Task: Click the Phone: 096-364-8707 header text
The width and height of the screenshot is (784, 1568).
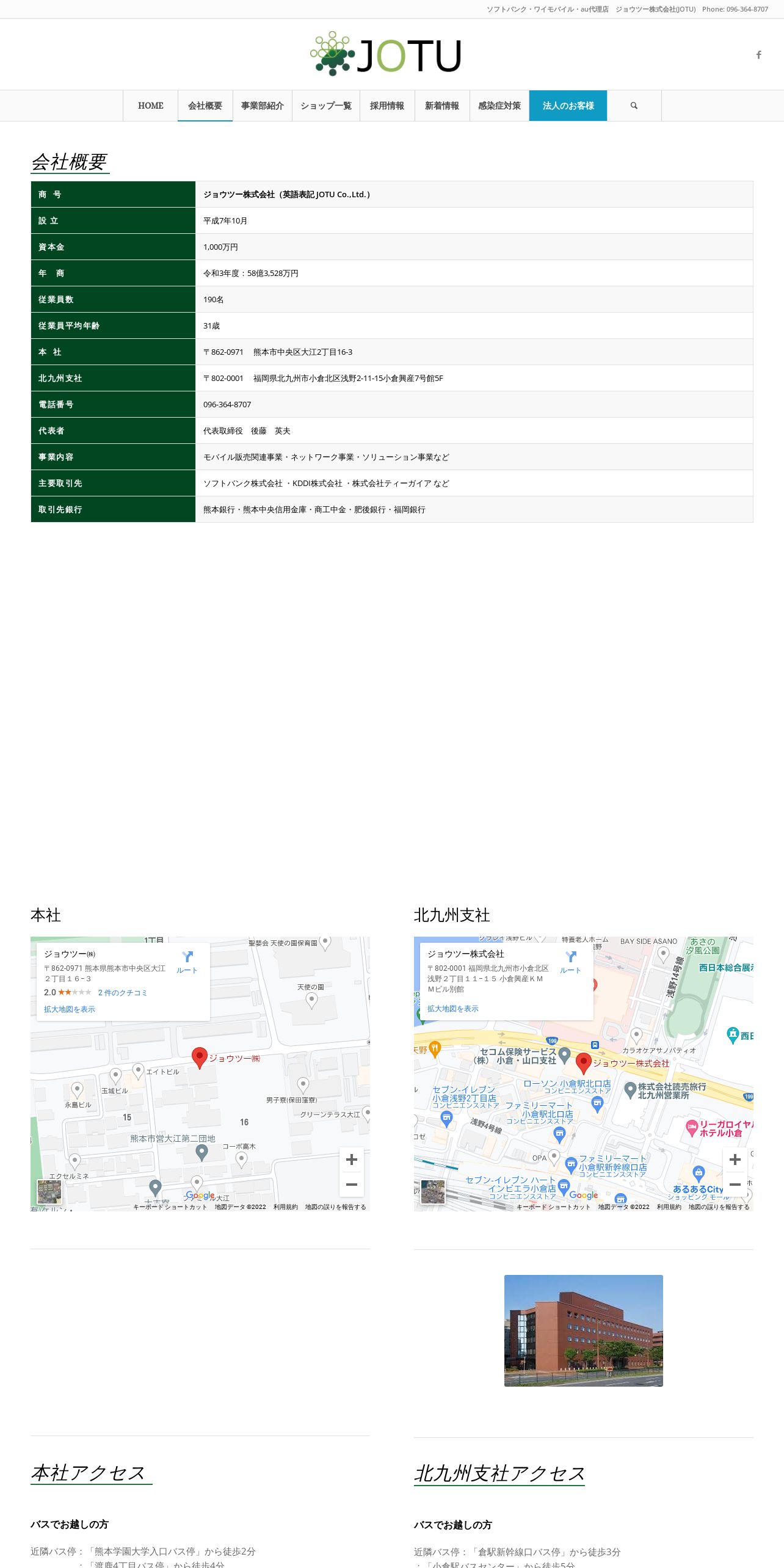Action: 735,9
